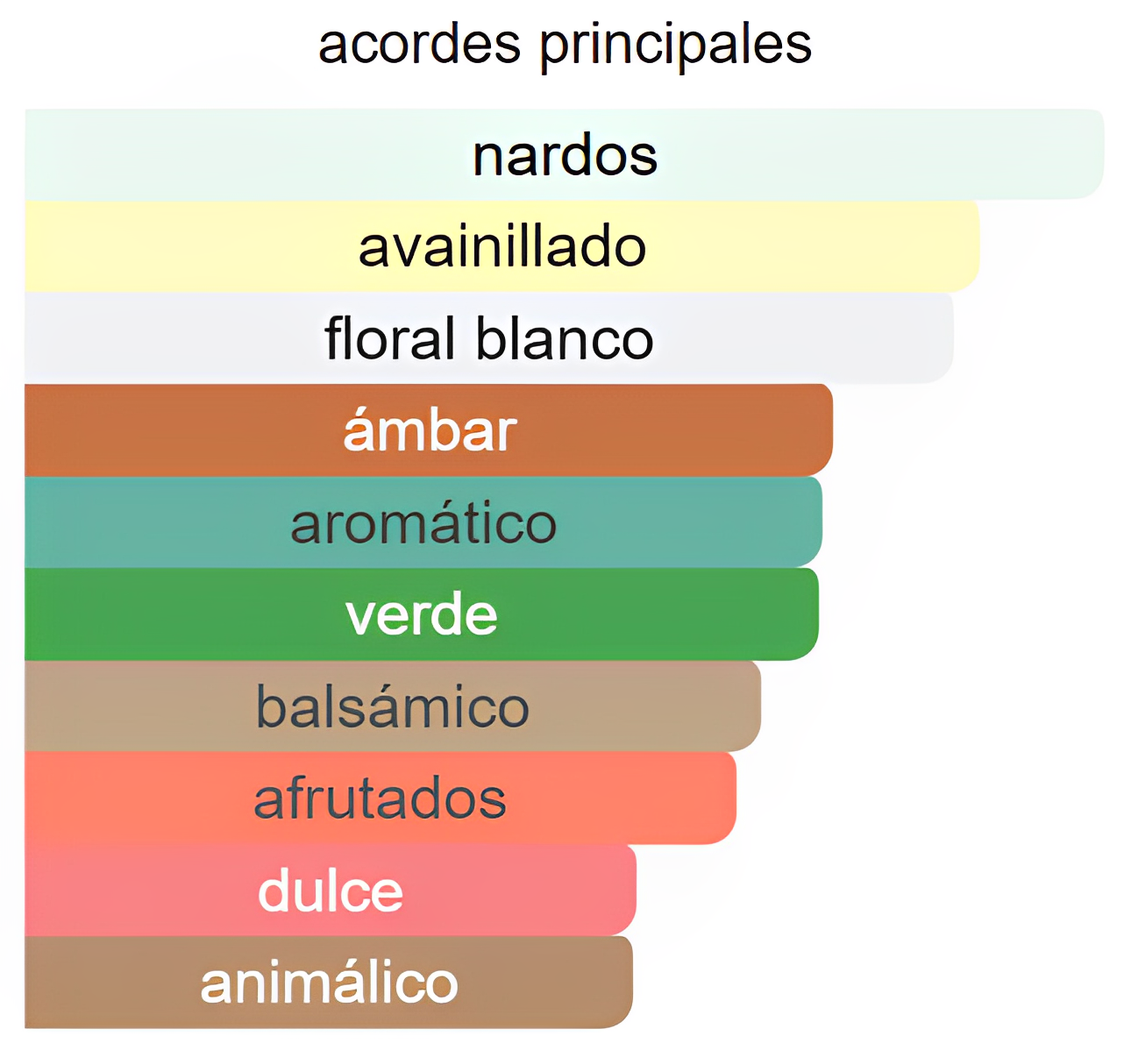
Task: Click the balsámico text label
Action: pyautogui.click(x=393, y=705)
